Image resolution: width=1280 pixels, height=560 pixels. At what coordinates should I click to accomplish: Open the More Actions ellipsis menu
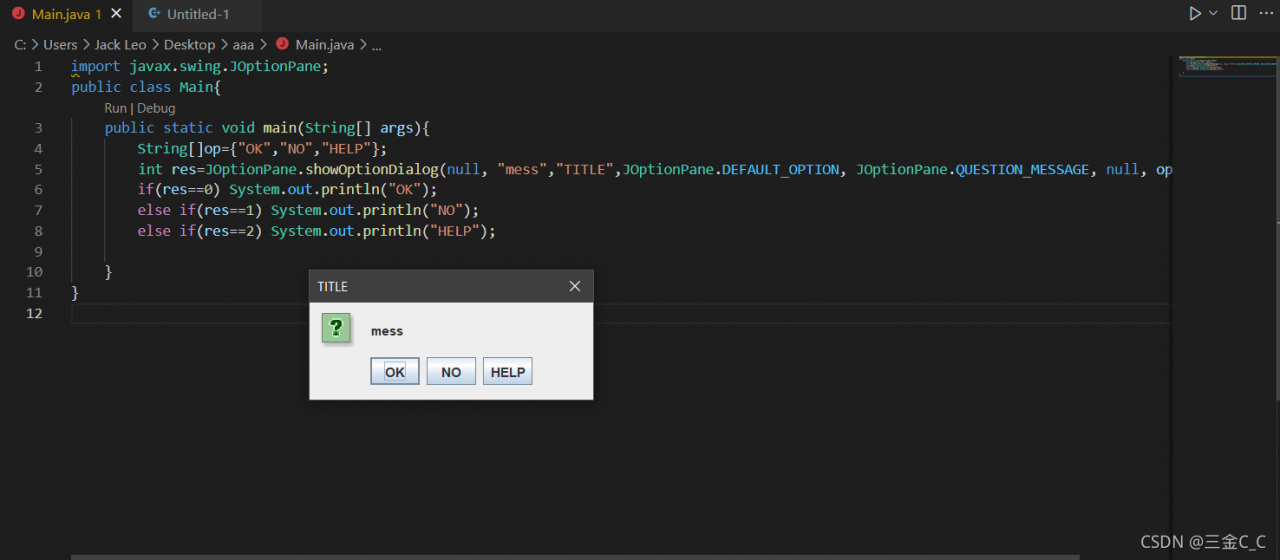point(1266,14)
